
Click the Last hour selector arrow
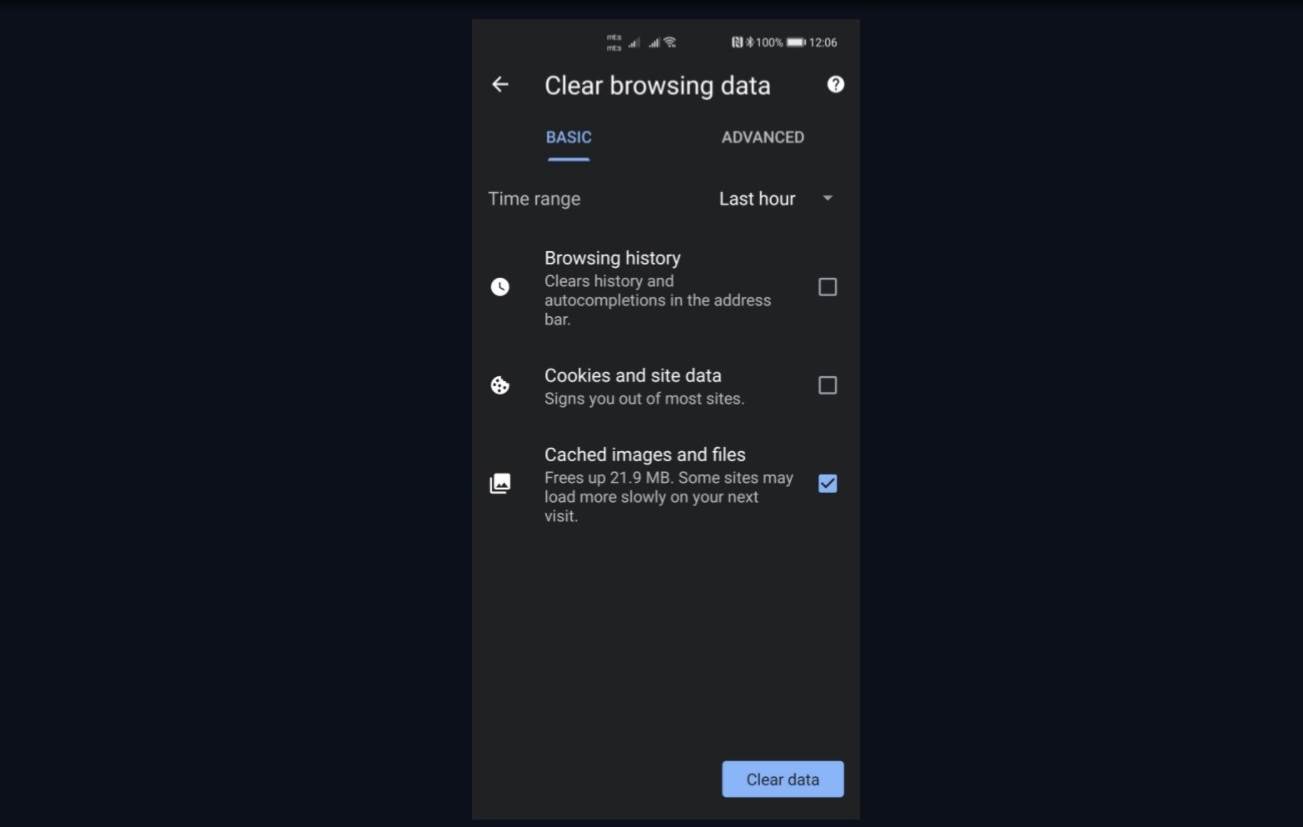pos(826,198)
